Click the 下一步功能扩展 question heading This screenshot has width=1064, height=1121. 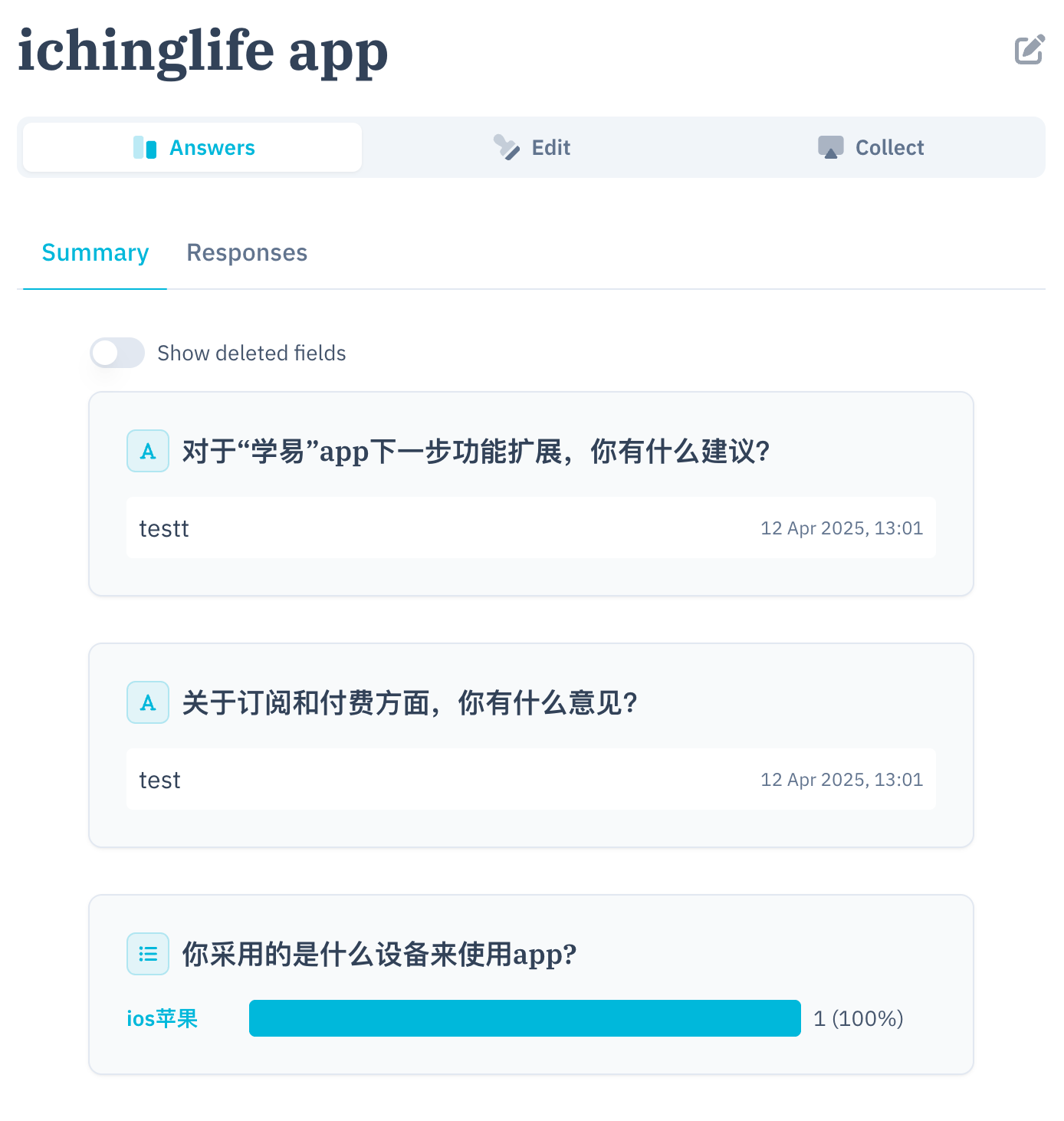point(475,452)
